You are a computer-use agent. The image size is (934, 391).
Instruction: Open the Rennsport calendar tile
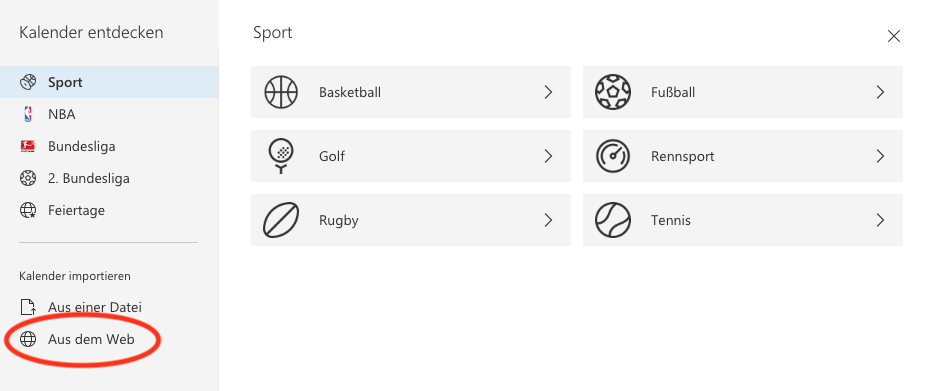pos(743,156)
